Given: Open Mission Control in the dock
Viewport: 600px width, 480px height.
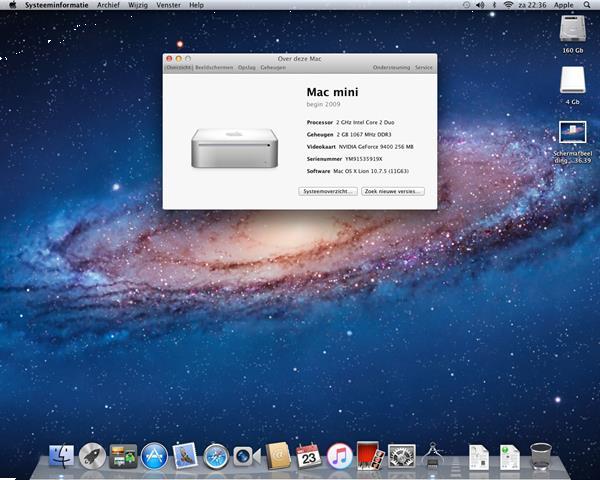Looking at the screenshot, I should coord(123,457).
